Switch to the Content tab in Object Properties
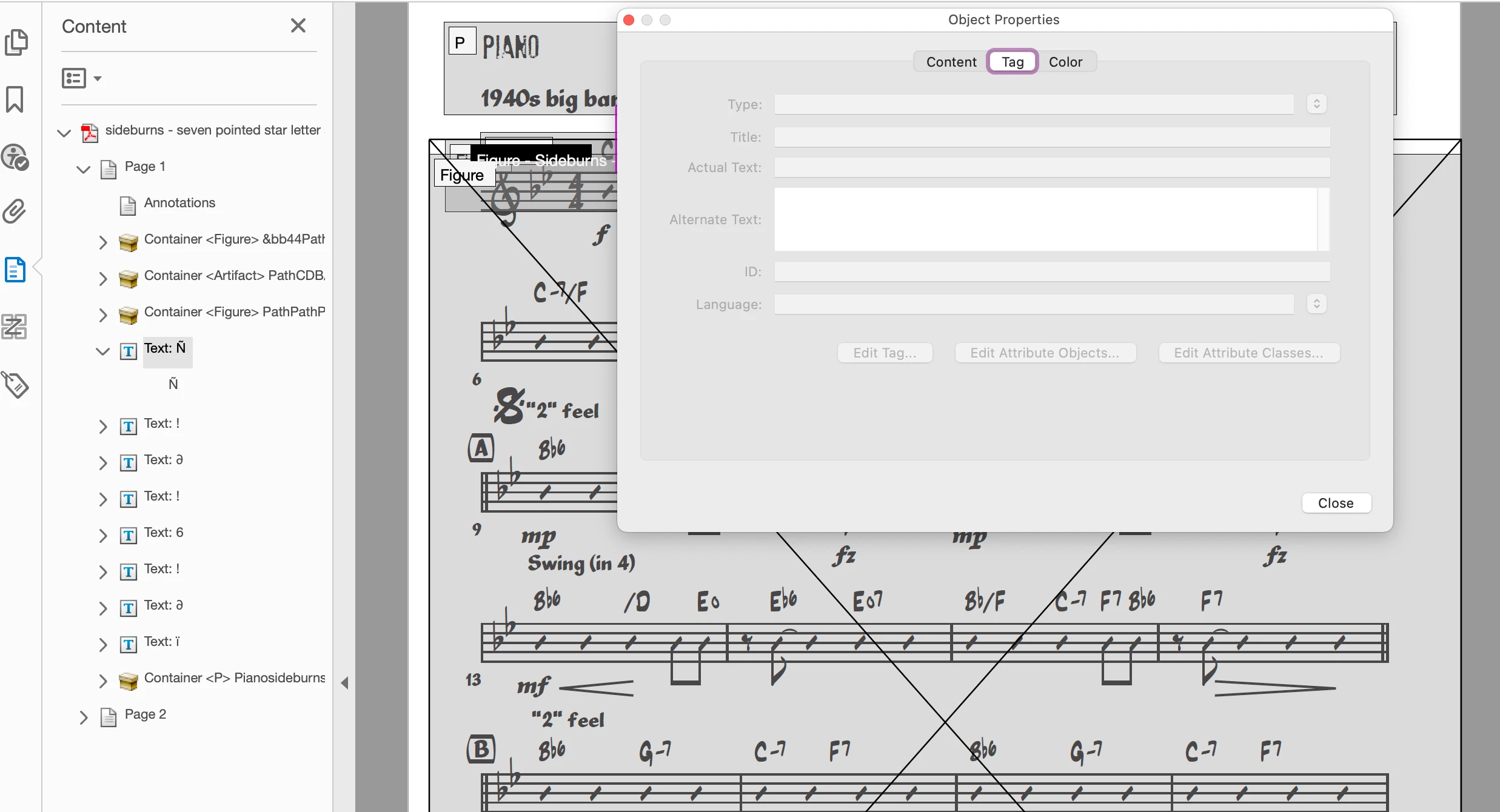Screen dimensions: 1500x812 (951, 62)
